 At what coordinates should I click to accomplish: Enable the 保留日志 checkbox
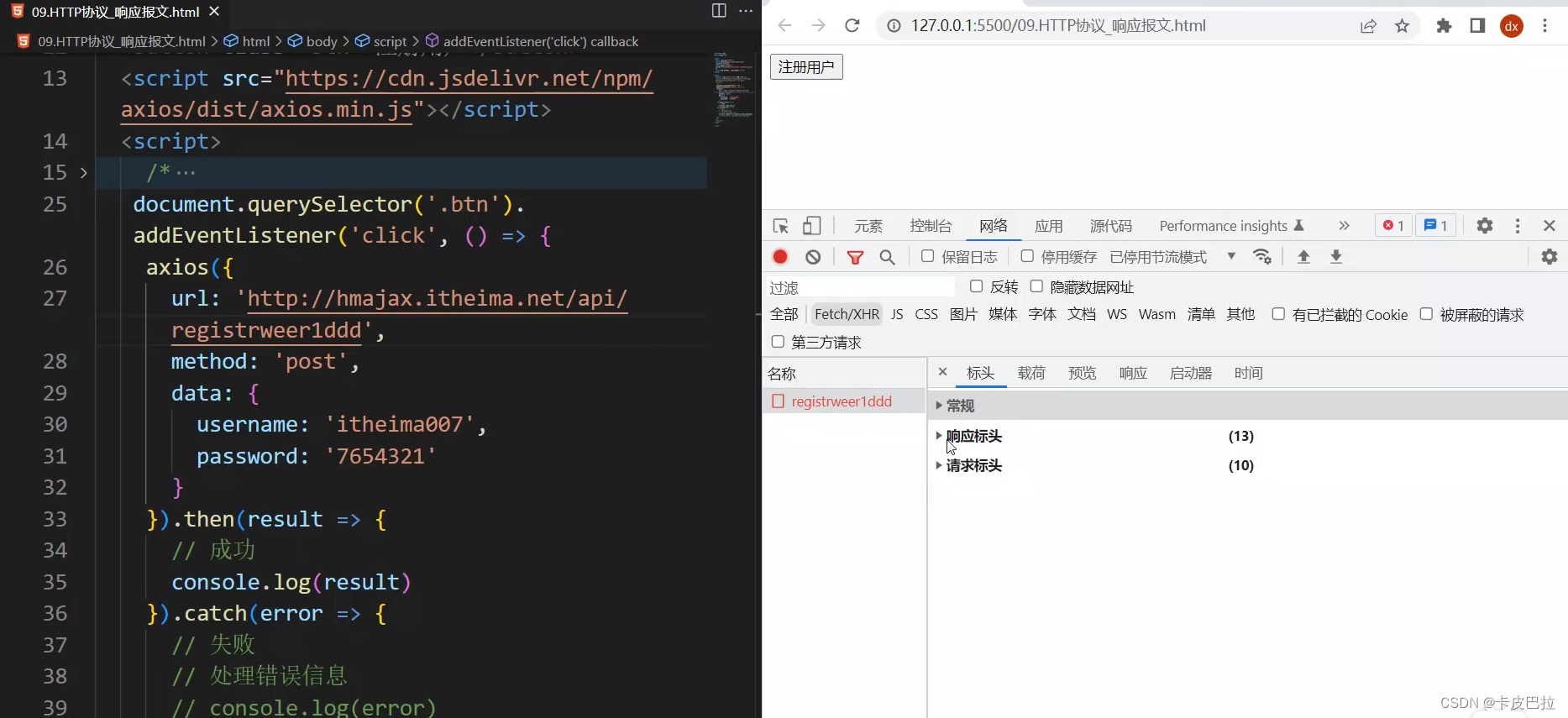click(x=928, y=256)
